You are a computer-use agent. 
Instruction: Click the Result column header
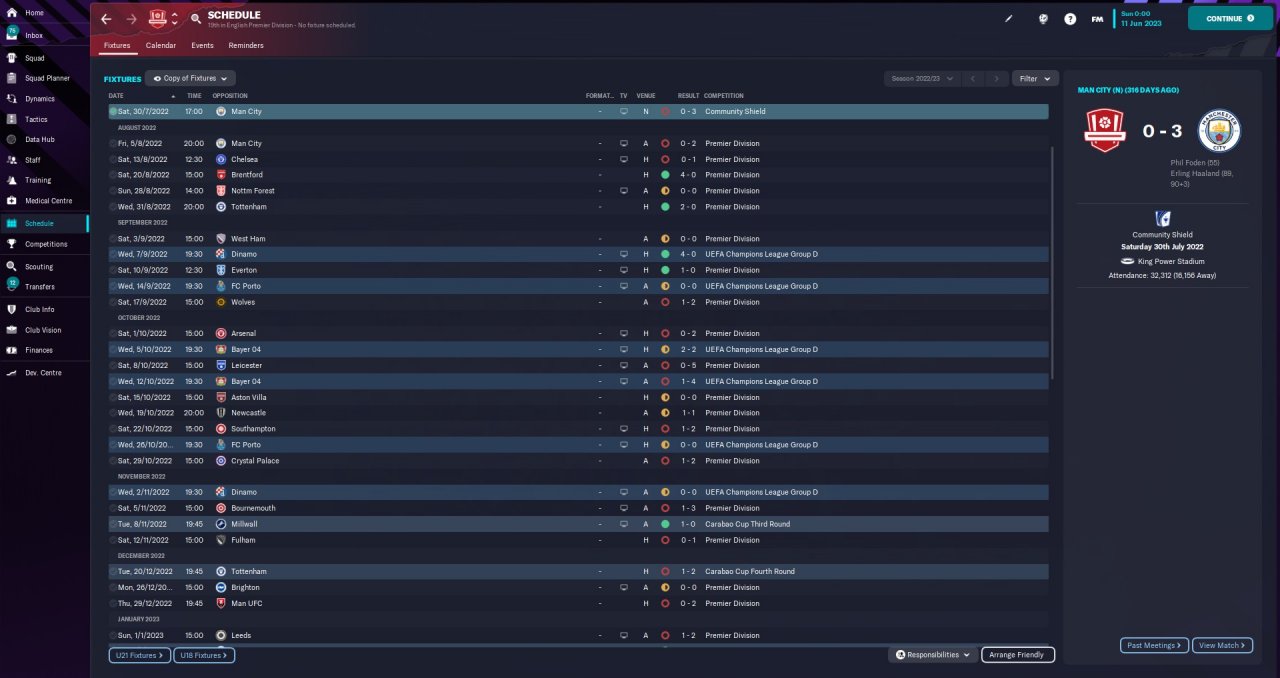pos(688,96)
